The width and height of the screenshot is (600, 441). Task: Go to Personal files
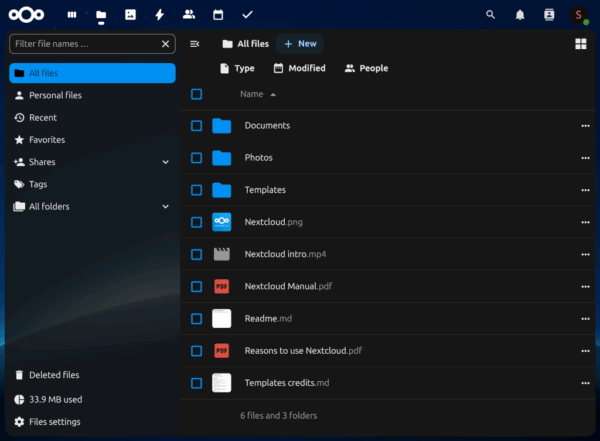click(92, 95)
